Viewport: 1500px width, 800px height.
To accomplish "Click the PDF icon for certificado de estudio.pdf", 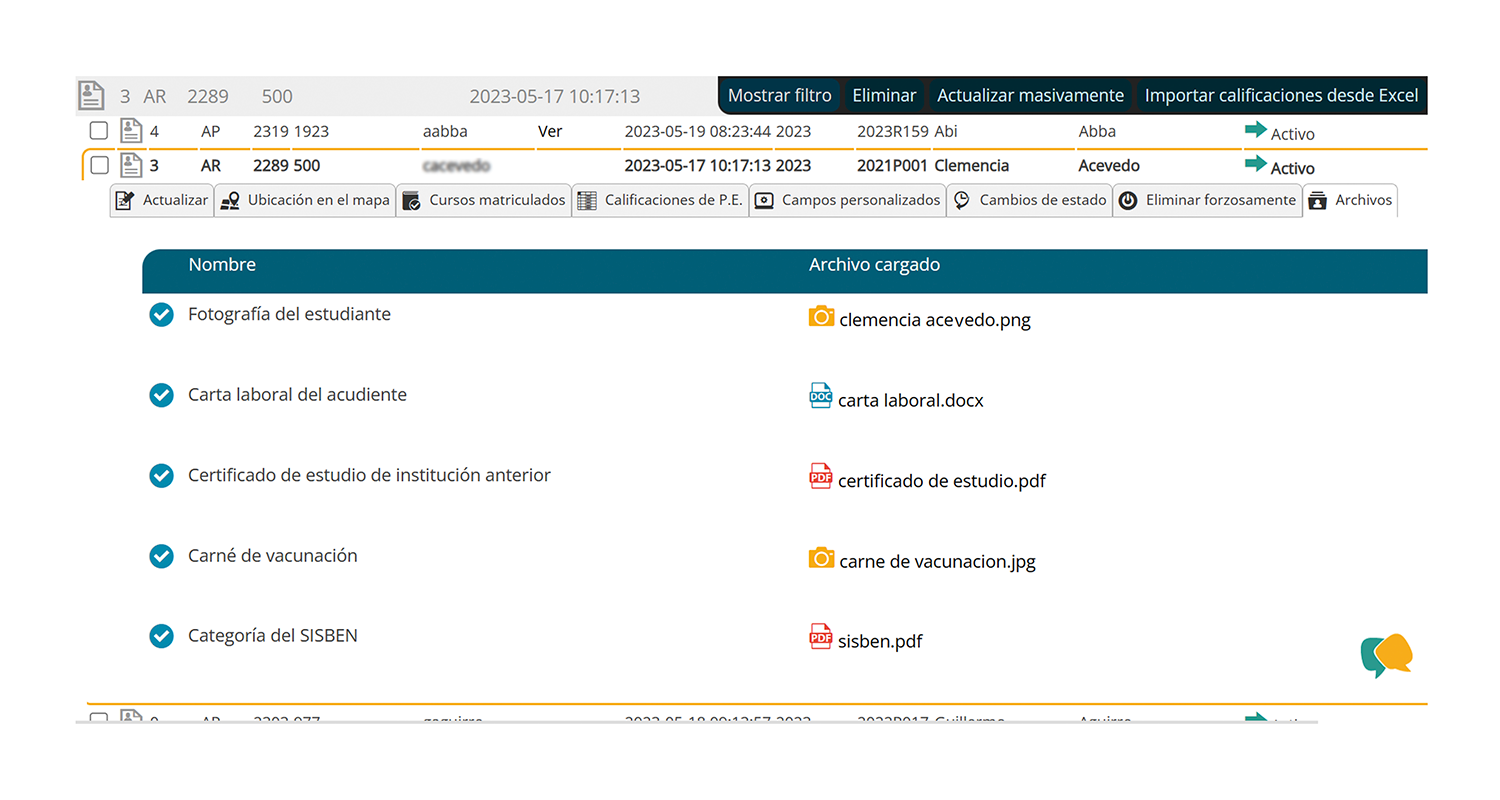I will pos(820,477).
